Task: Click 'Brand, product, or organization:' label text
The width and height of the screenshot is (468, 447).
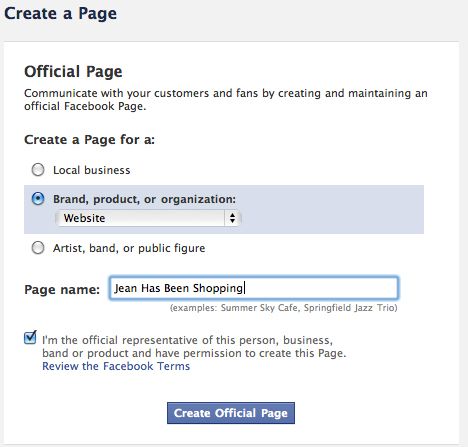Action: pyautogui.click(x=144, y=199)
